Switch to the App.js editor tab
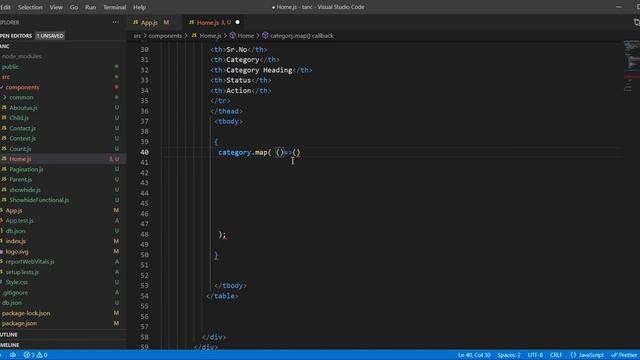This screenshot has height=360, width=640. [x=149, y=22]
